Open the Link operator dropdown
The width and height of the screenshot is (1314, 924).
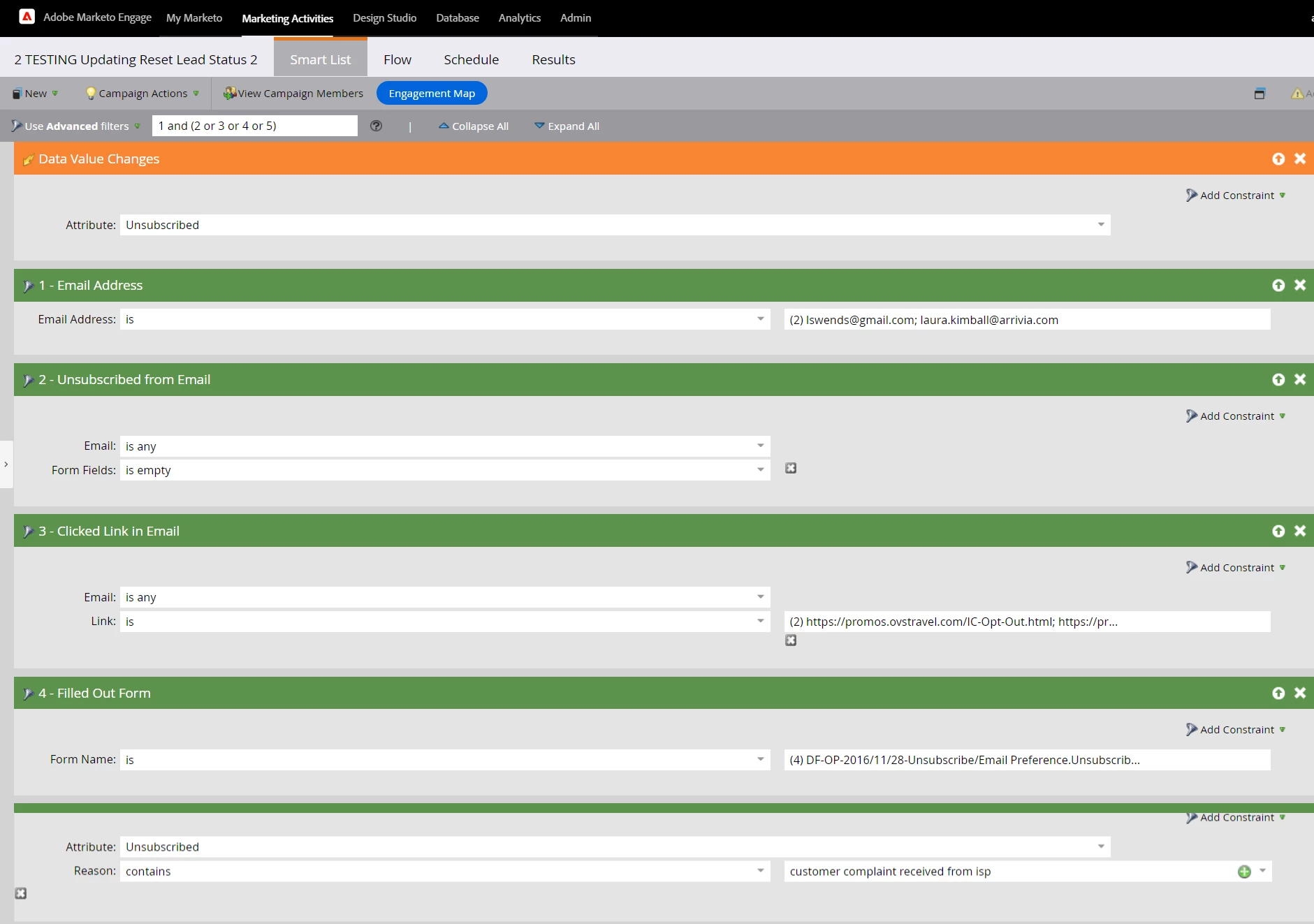445,622
